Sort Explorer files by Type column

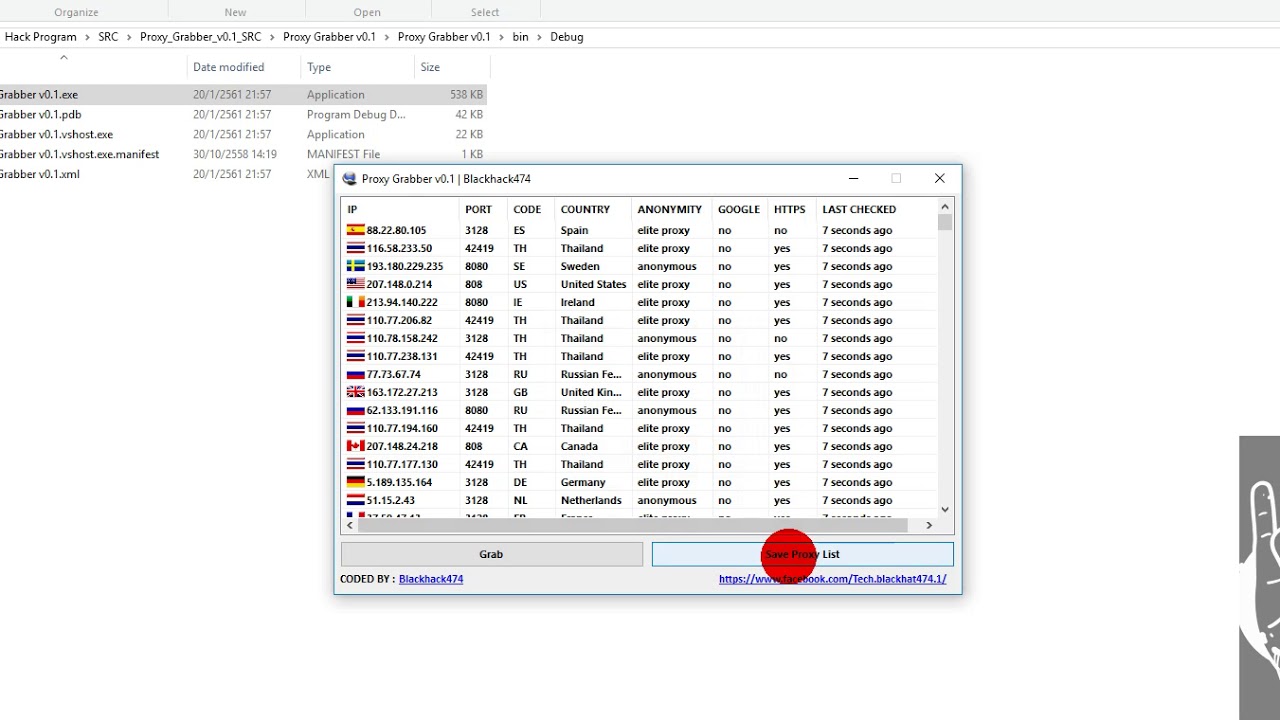[319, 67]
